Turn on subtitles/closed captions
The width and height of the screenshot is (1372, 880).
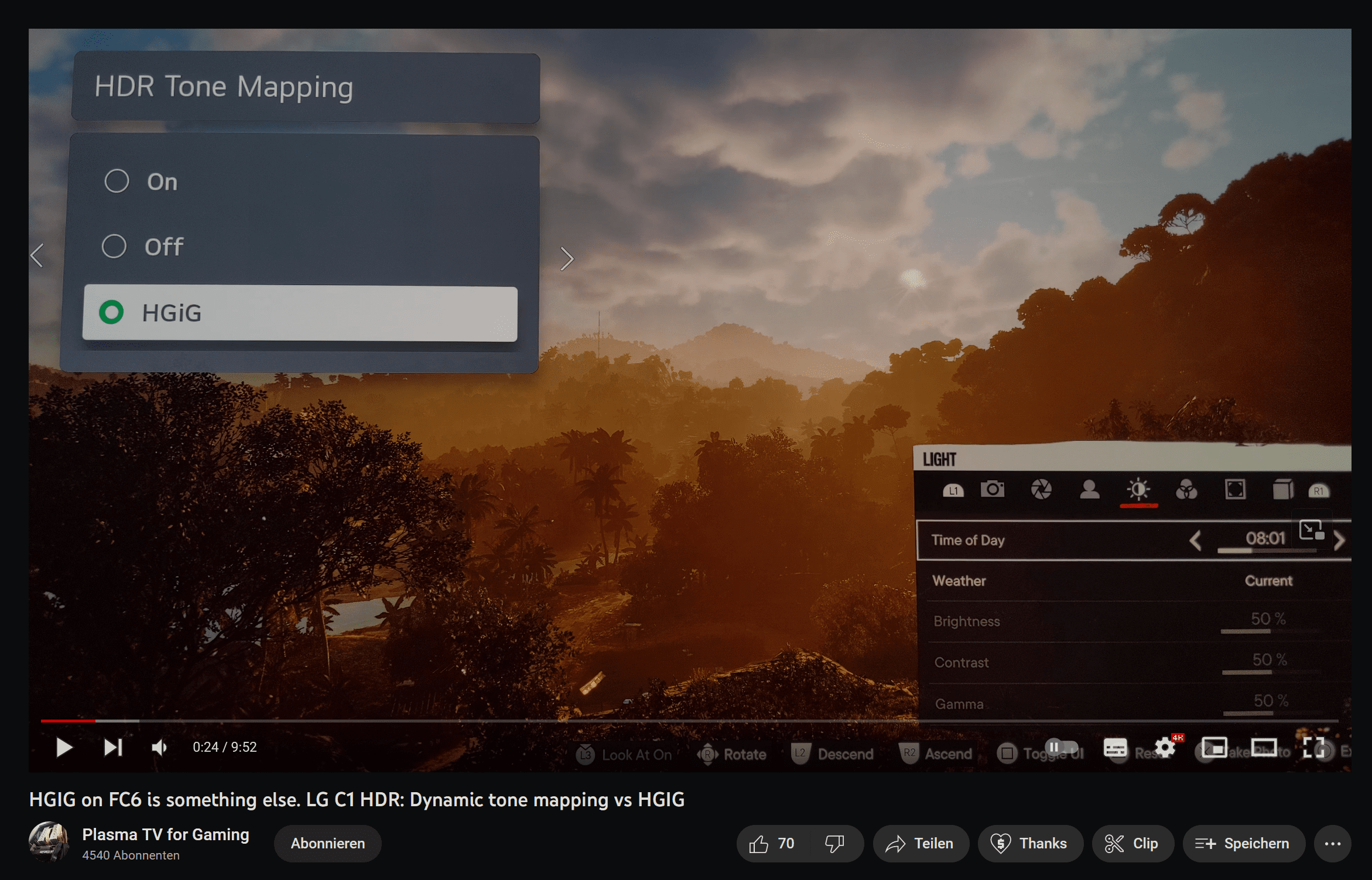(1114, 748)
